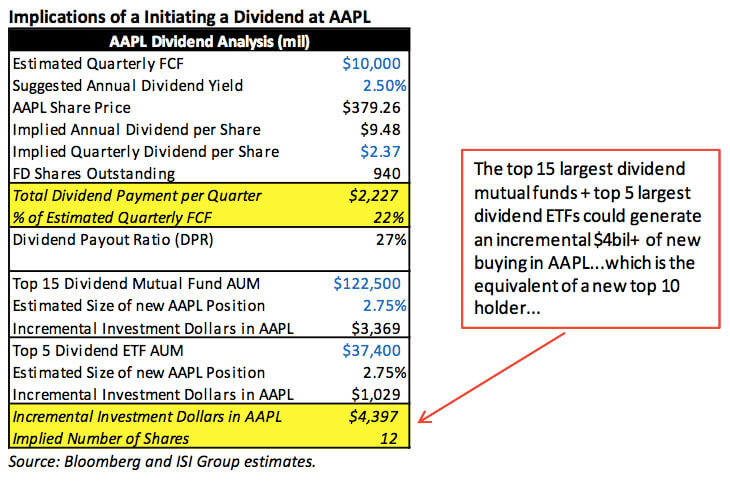Image resolution: width=730 pixels, height=481 pixels.
Task: Click the title 'Implications of a Initiating a Dividend at AAPL'
Action: (189, 17)
